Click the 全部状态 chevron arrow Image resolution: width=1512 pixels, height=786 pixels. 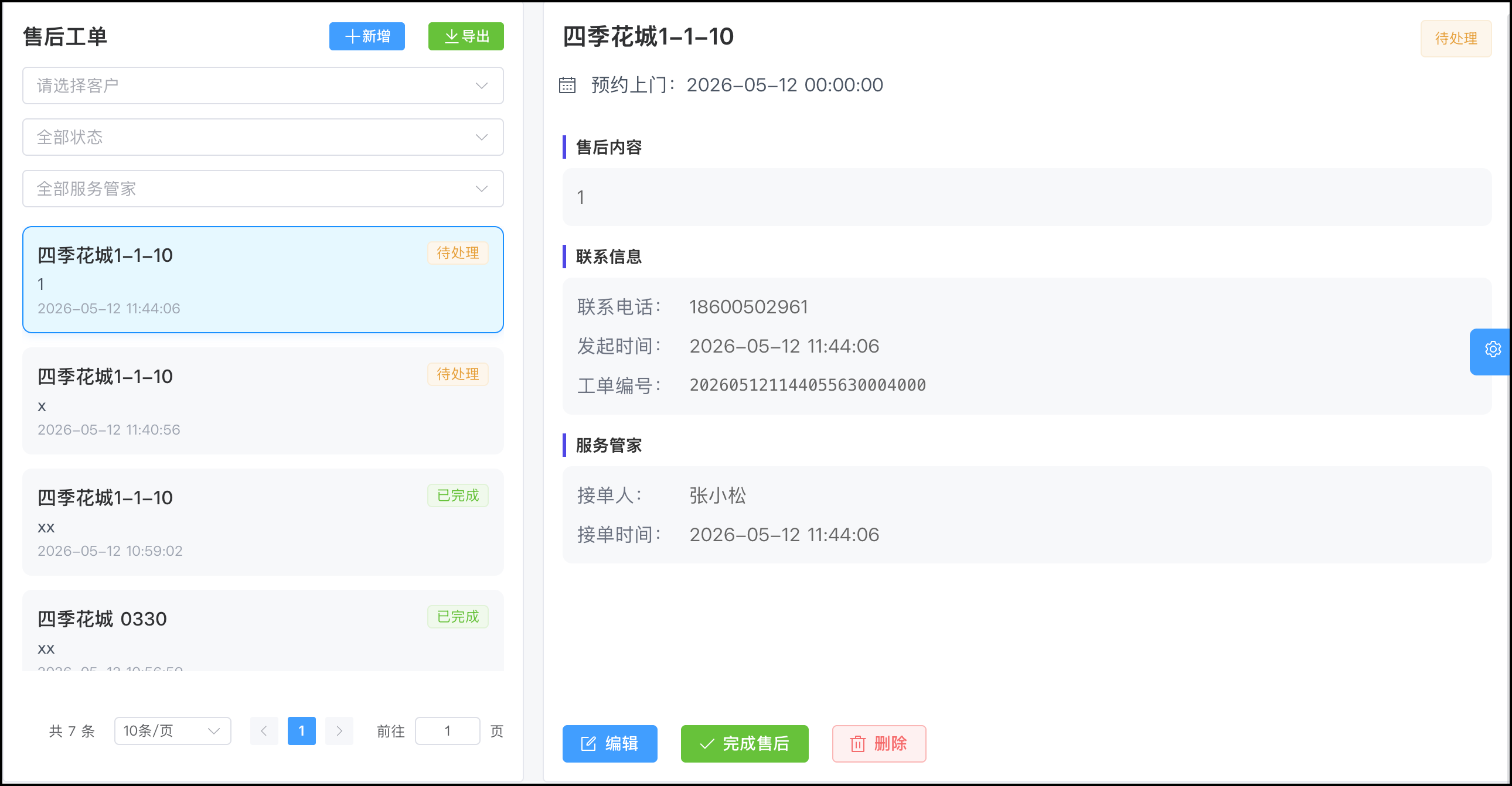[481, 137]
